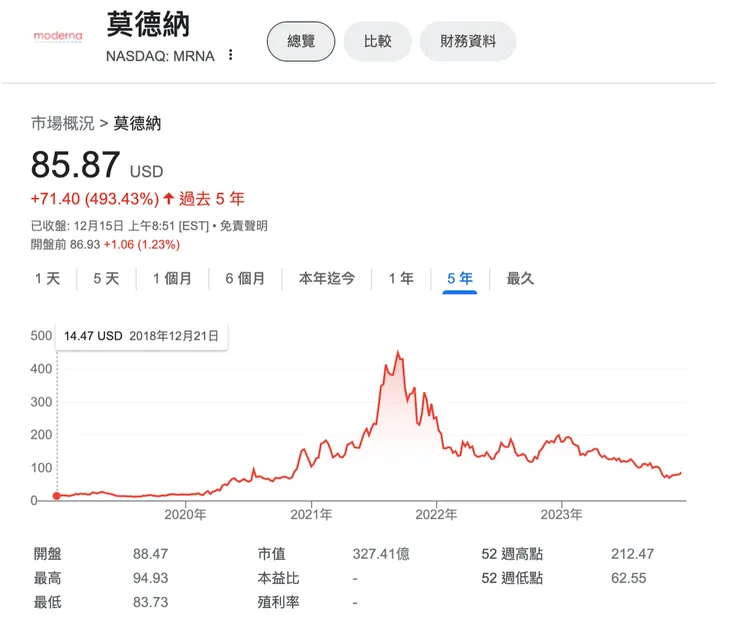This screenshot has width=740, height=634.
Task: Click the 500 y-axis label
Action: click(x=41, y=336)
